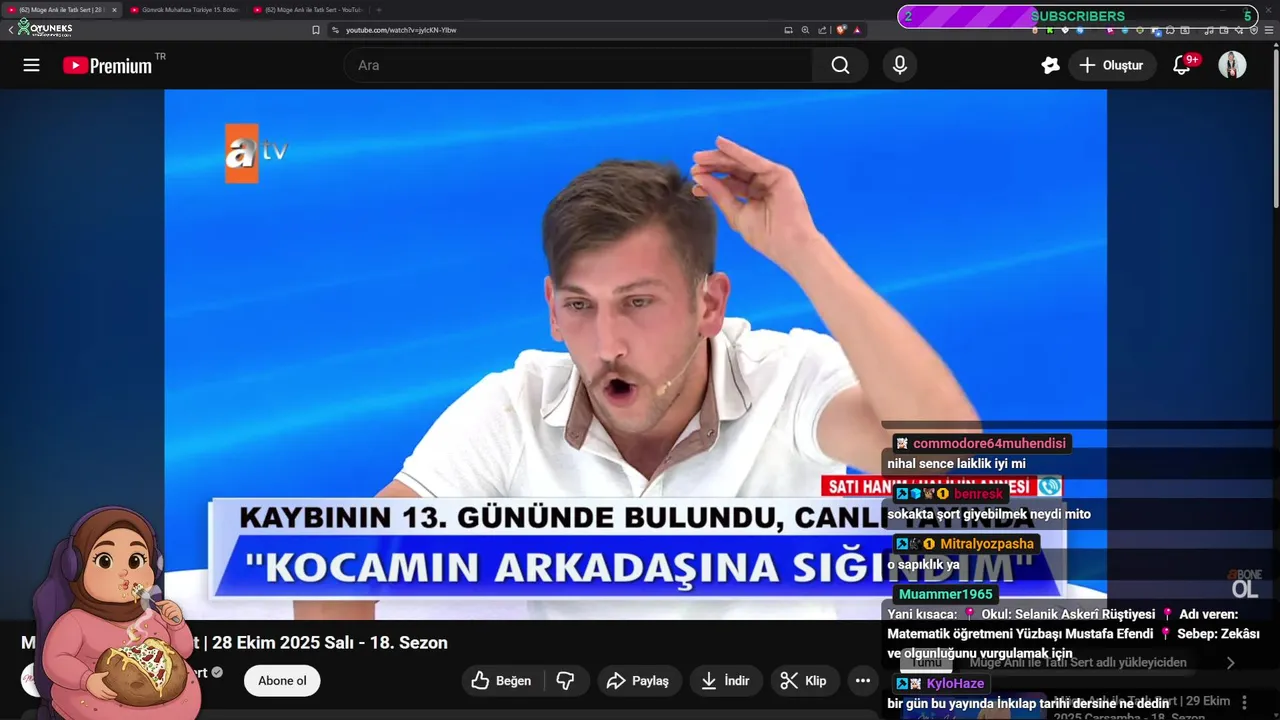The width and height of the screenshot is (1280, 720).
Task: Click the search magnifier button
Action: pos(840,65)
